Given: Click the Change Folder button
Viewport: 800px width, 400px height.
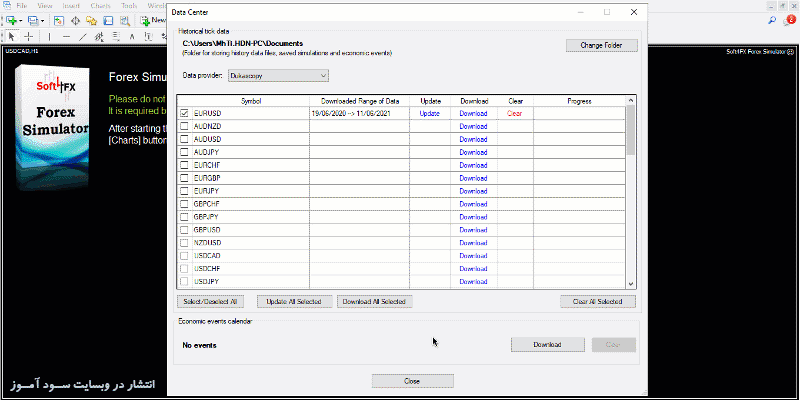Looking at the screenshot, I should (x=602, y=45).
